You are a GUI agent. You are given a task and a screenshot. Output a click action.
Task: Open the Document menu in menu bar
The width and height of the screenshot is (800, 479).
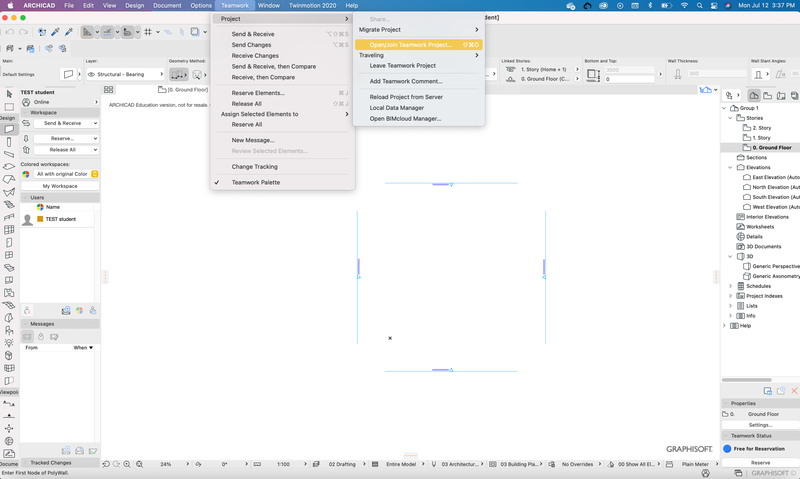click(167, 6)
